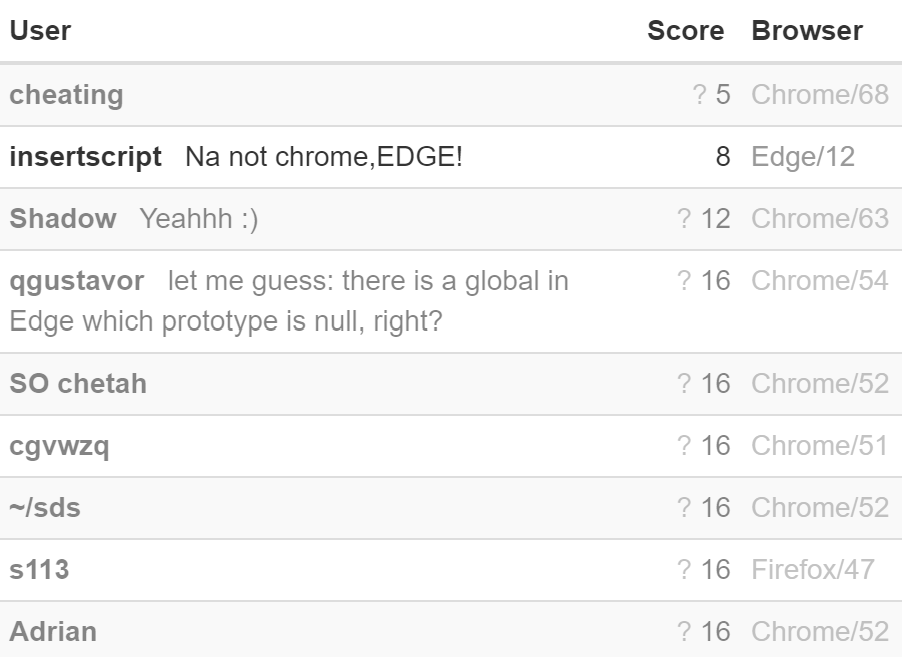The width and height of the screenshot is (902, 657).
Task: Click the question mark in SO chetah's row
Action: (x=684, y=384)
